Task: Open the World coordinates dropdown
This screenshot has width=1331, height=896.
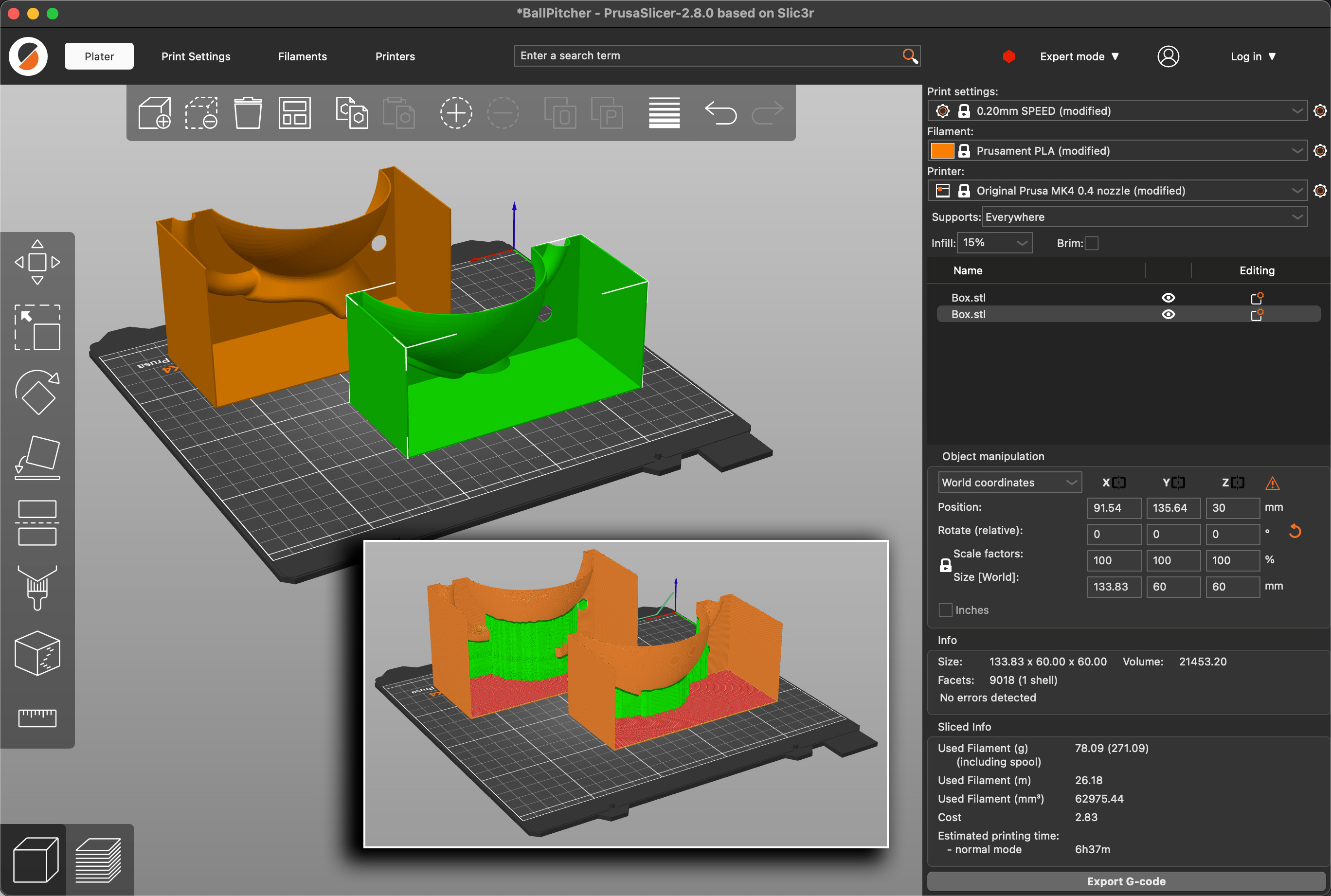Action: point(1008,482)
